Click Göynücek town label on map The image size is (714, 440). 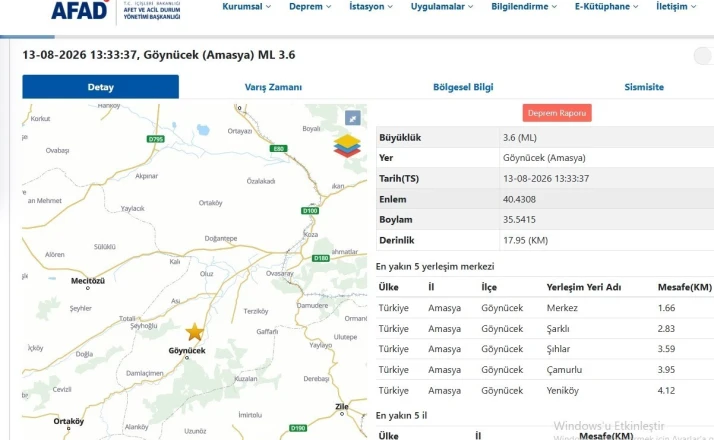click(x=187, y=351)
